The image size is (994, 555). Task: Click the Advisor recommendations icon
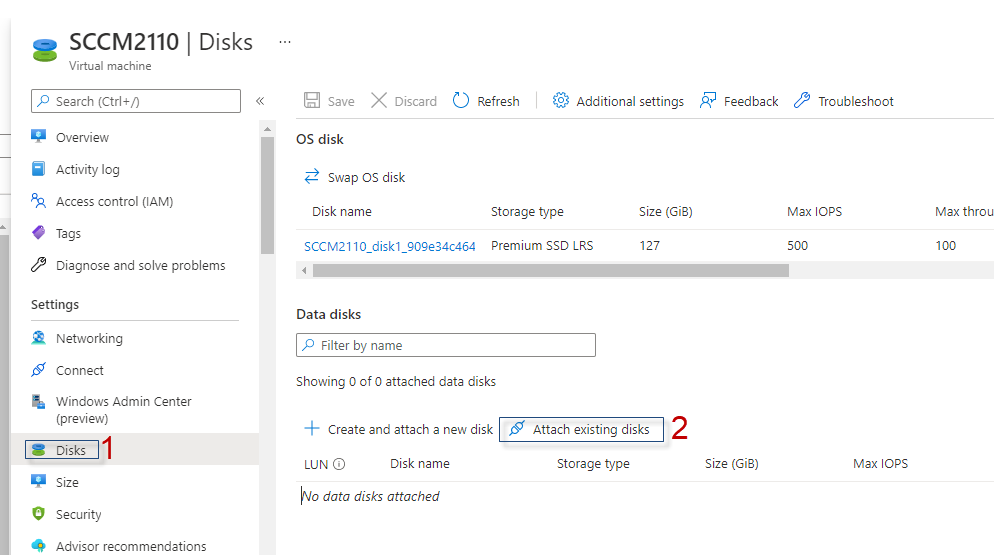[x=39, y=545]
